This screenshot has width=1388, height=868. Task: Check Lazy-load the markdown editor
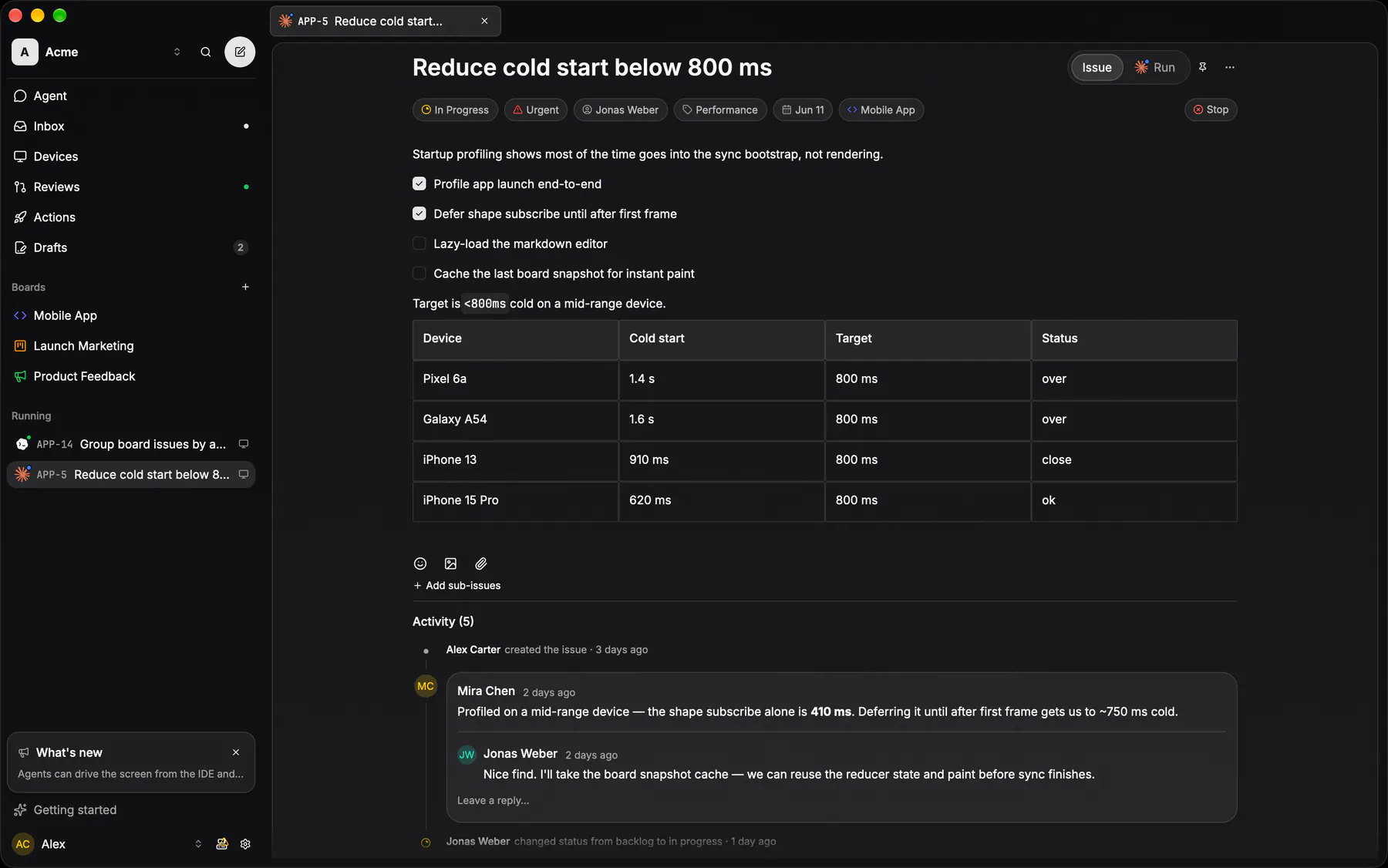point(419,244)
